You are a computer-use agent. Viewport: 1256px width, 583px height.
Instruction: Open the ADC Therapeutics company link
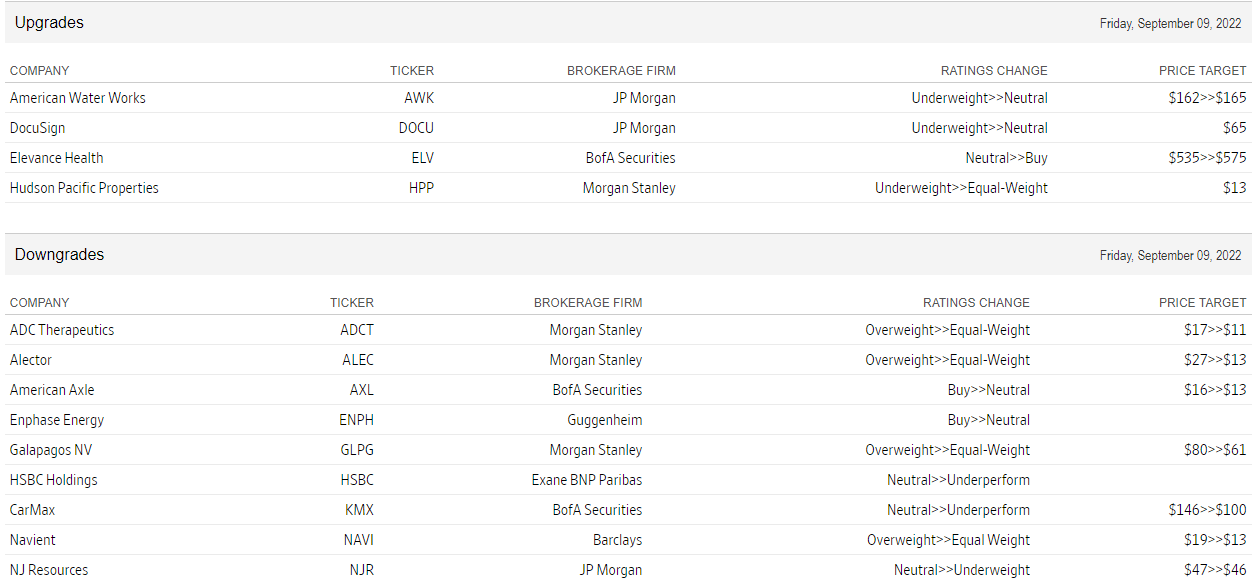pos(62,330)
